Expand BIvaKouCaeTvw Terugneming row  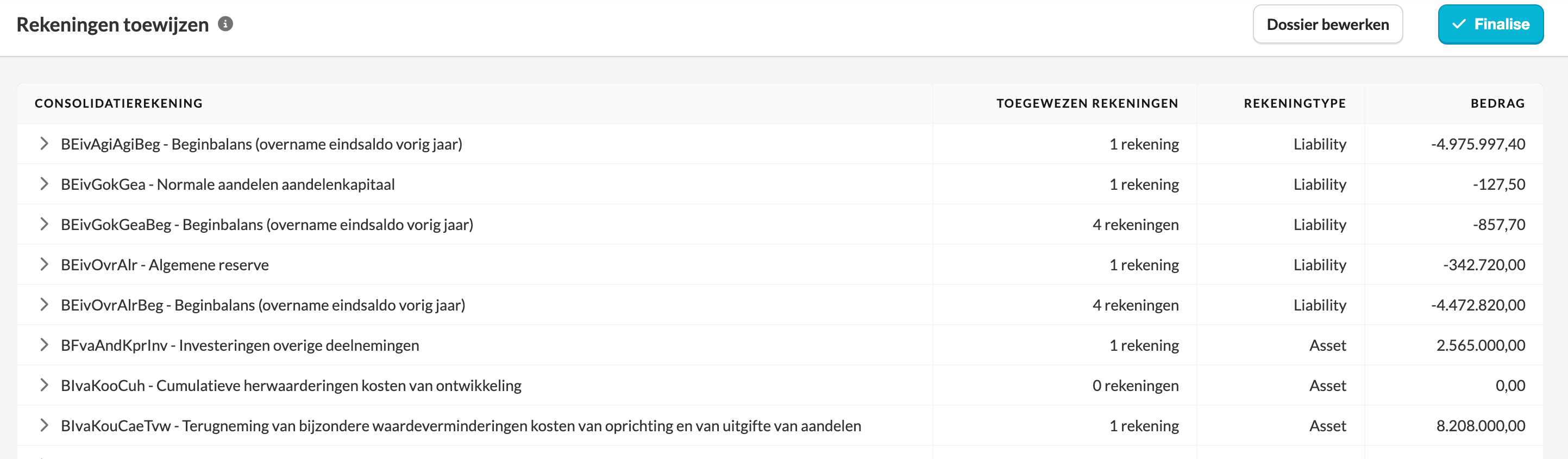44,425
